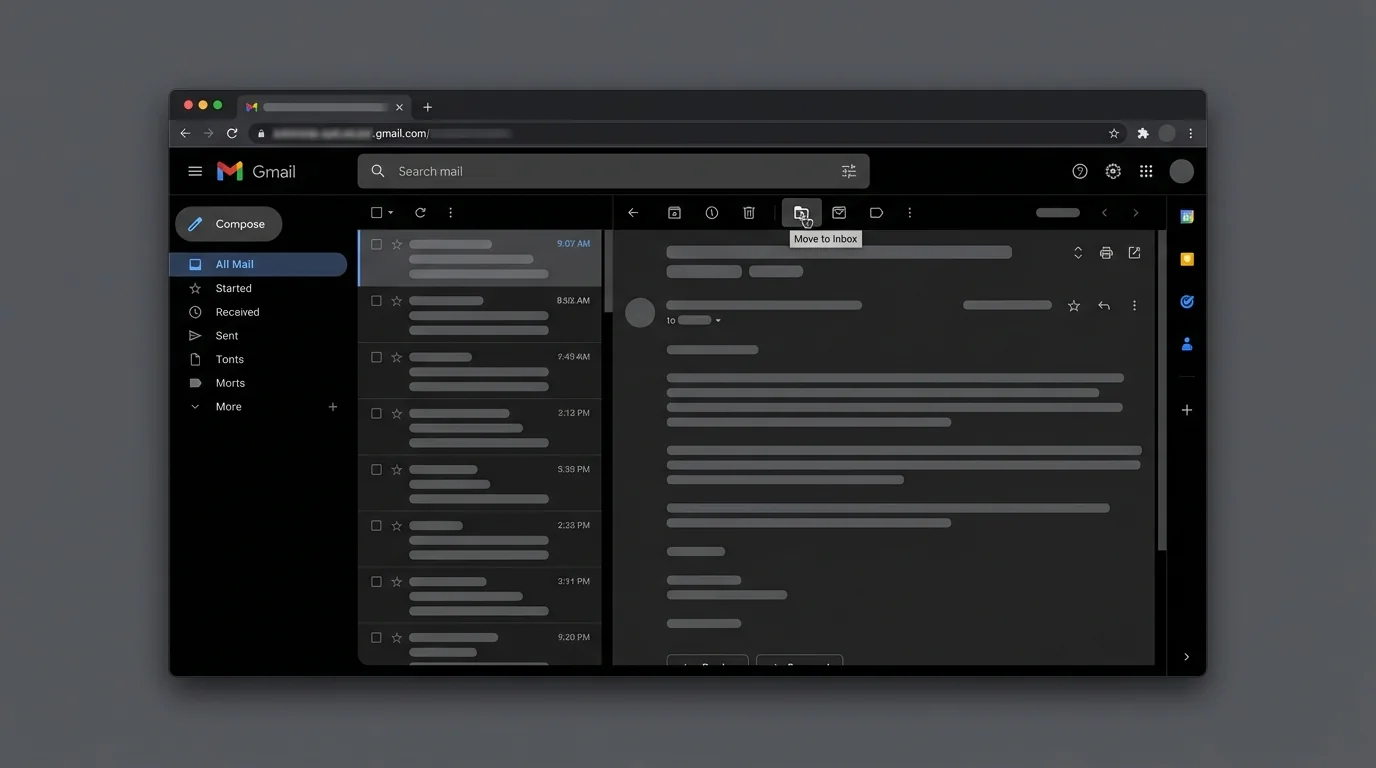
Task: Click the reply arrow icon
Action: coord(1104,306)
